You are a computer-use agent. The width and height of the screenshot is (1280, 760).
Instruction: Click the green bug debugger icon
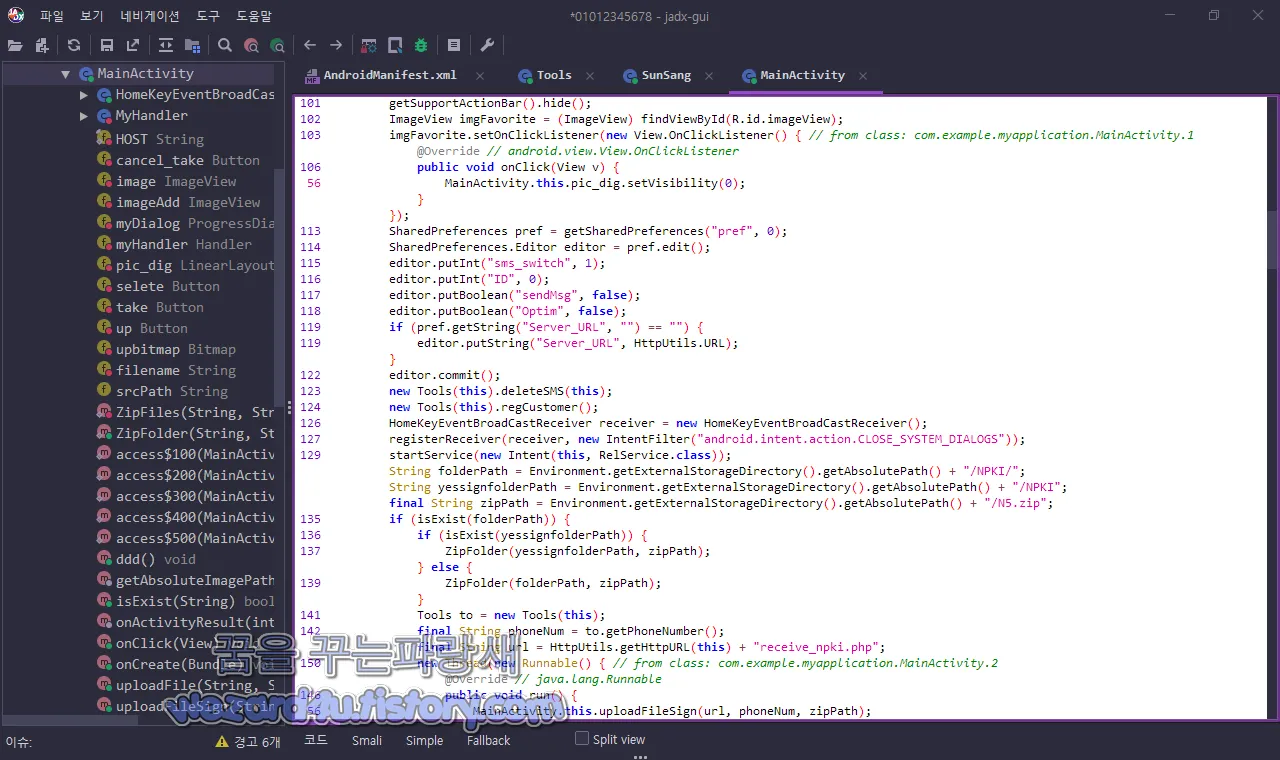(421, 45)
